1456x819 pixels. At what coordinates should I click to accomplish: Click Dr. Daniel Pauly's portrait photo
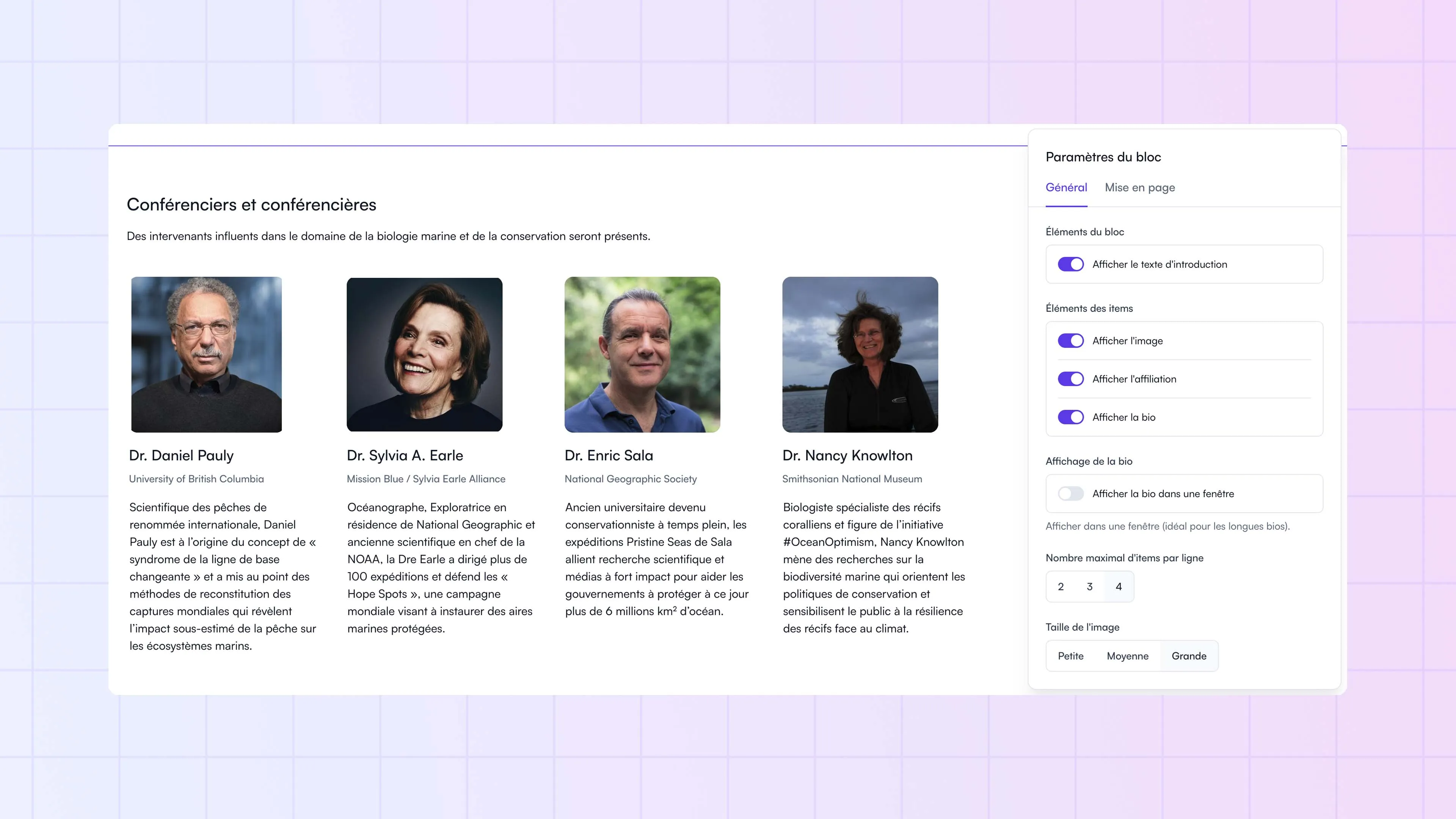tap(206, 355)
